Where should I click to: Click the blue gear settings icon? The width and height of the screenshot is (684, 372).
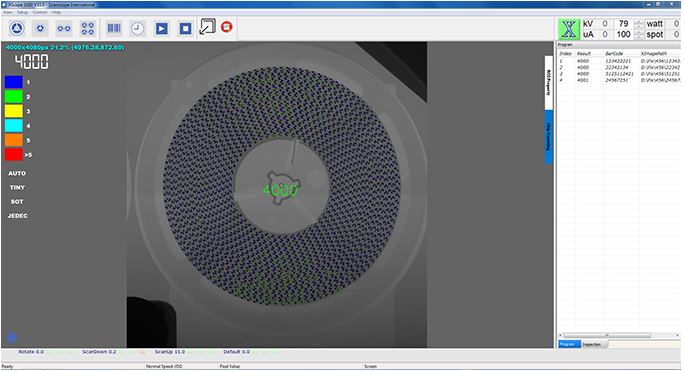point(12,337)
